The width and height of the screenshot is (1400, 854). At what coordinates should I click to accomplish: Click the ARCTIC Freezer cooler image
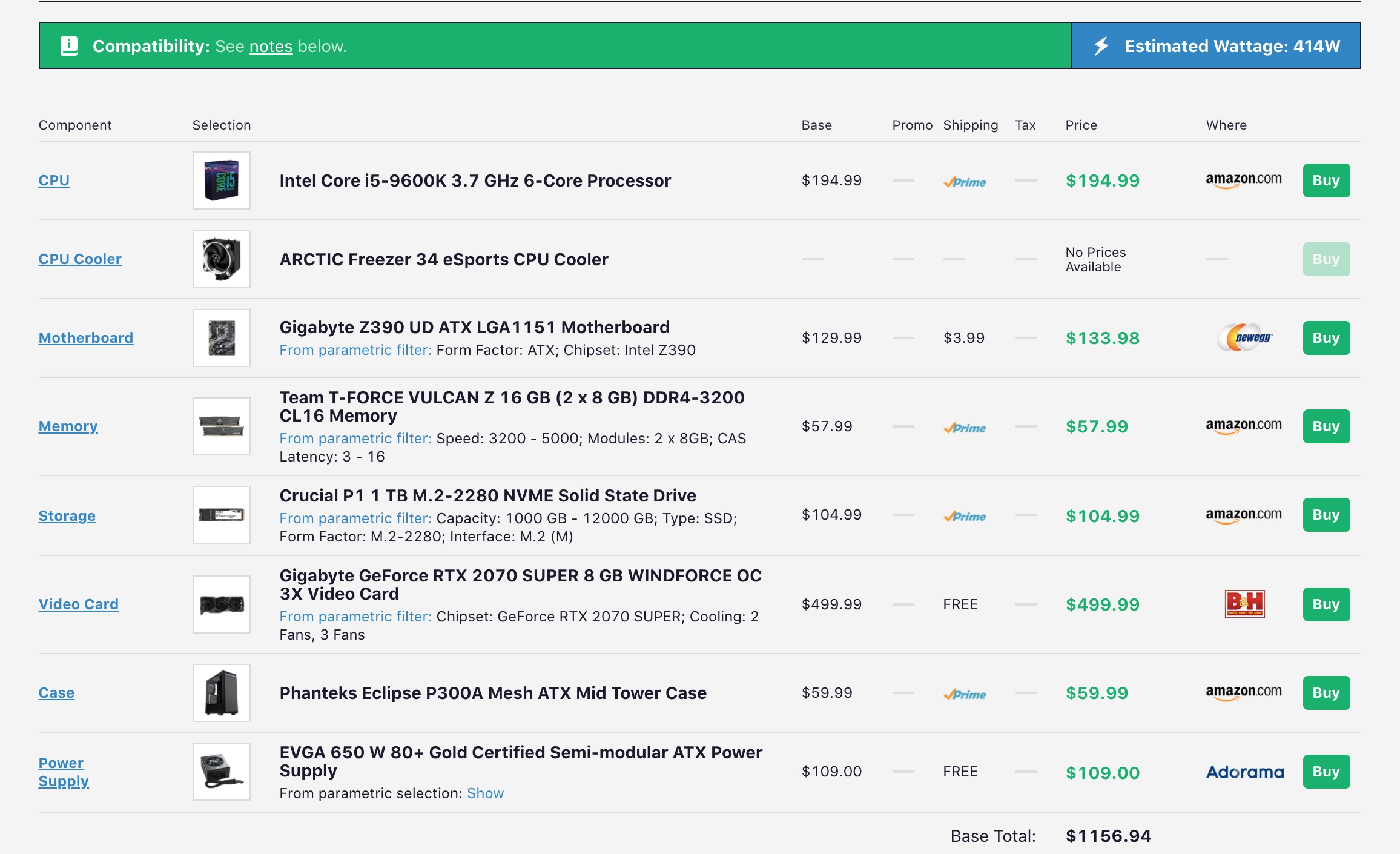coord(221,259)
